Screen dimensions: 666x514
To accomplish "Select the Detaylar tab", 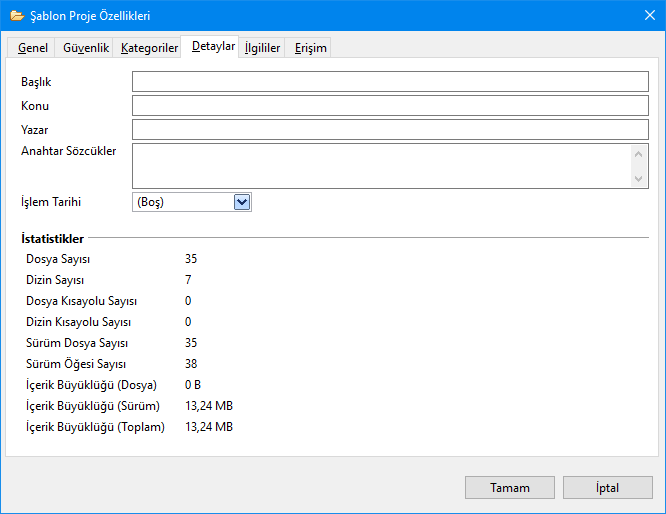I will point(213,47).
